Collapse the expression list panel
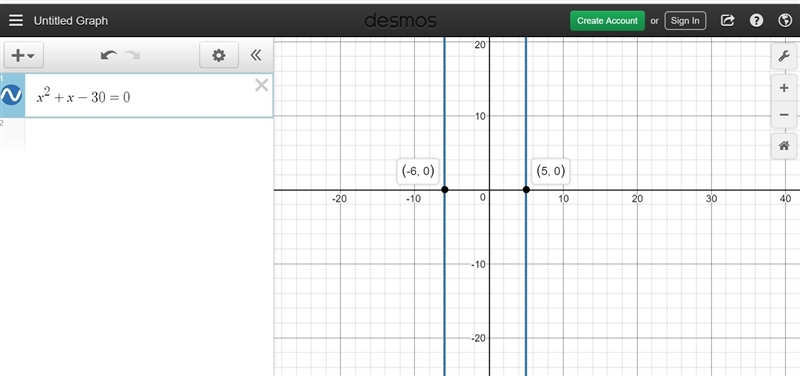This screenshot has height=376, width=800. coord(256,55)
